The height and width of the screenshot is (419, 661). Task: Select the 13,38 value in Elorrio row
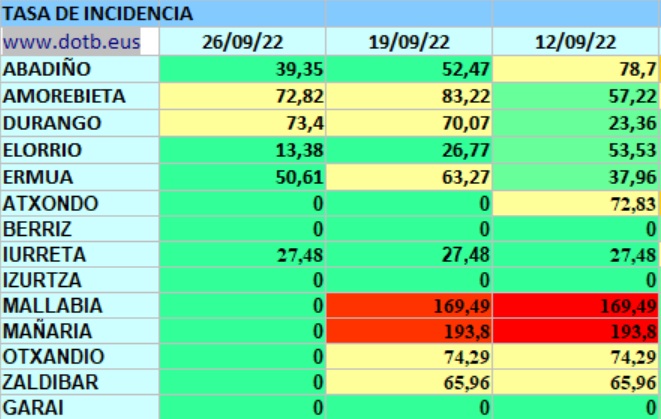241,150
